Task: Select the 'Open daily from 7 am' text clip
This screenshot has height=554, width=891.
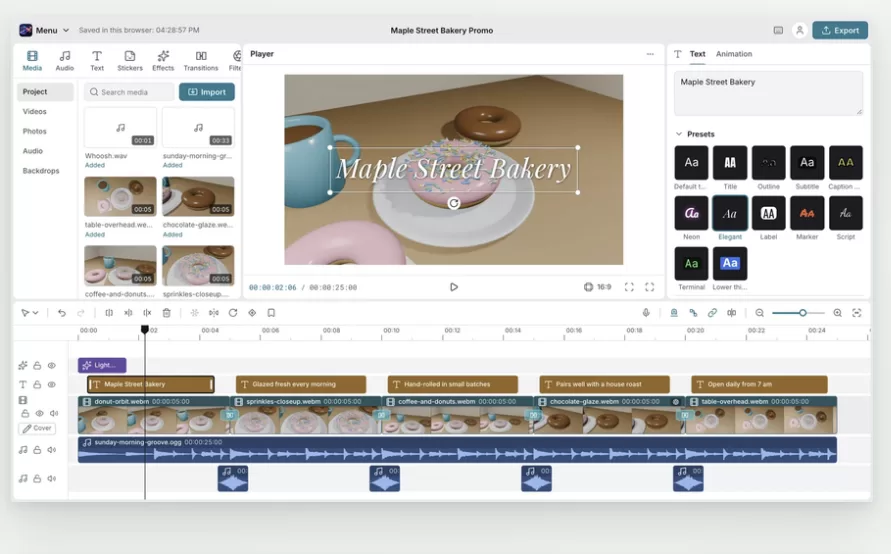Action: tap(759, 385)
